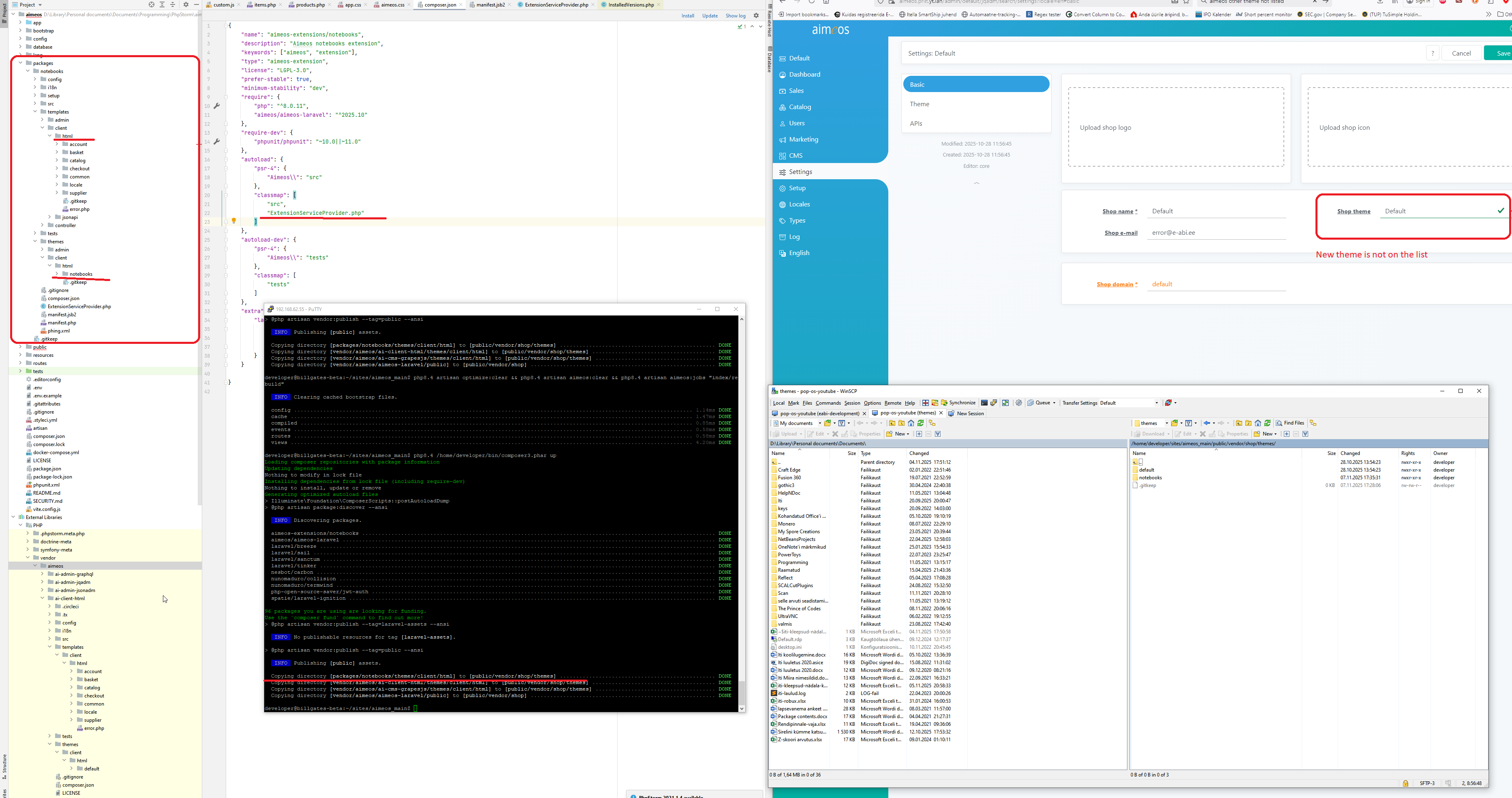Click the Shop e-mail input field

[1217, 232]
